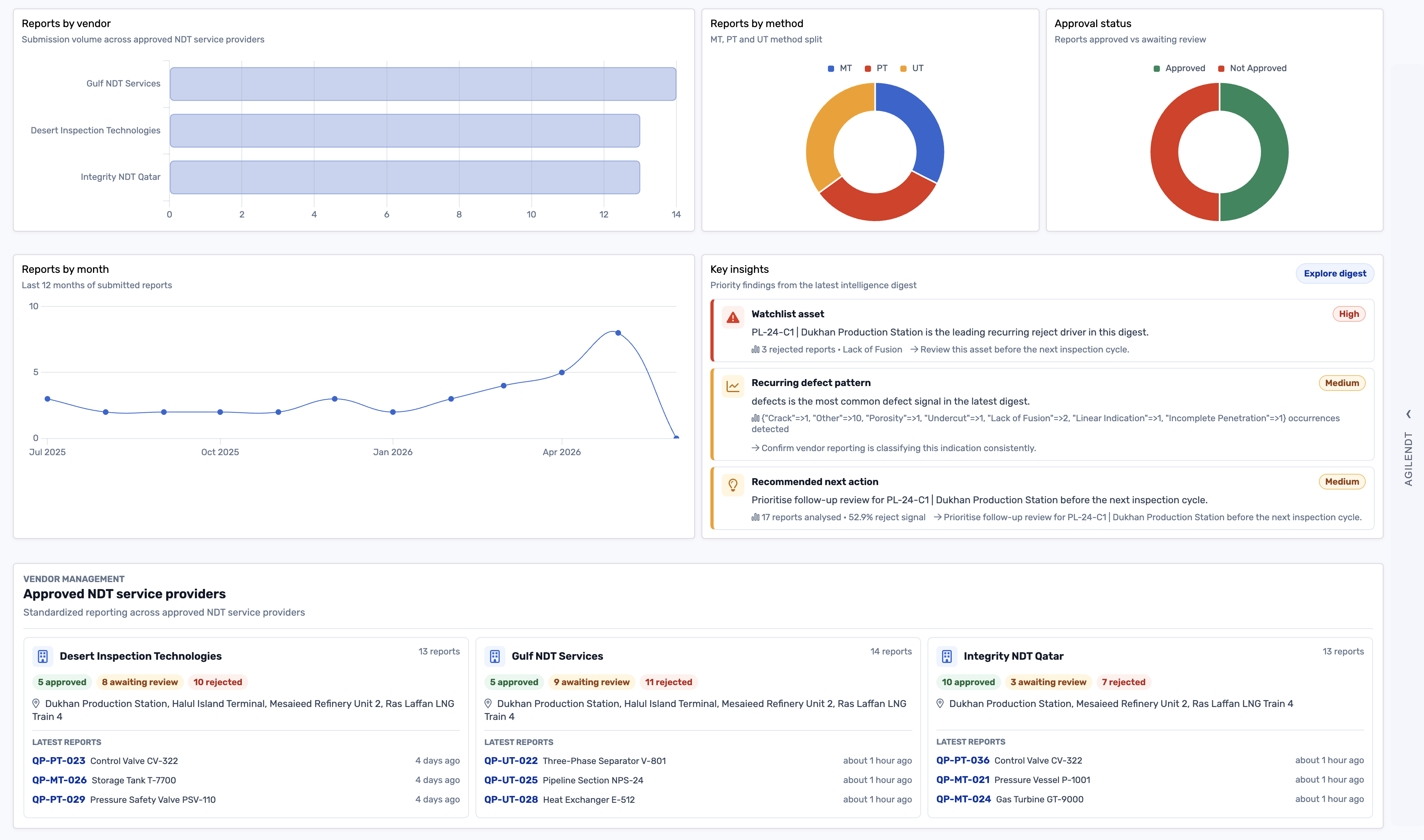Click the peak data point on monthly chart
Screen dimensions: 1424x840
[x=618, y=333]
